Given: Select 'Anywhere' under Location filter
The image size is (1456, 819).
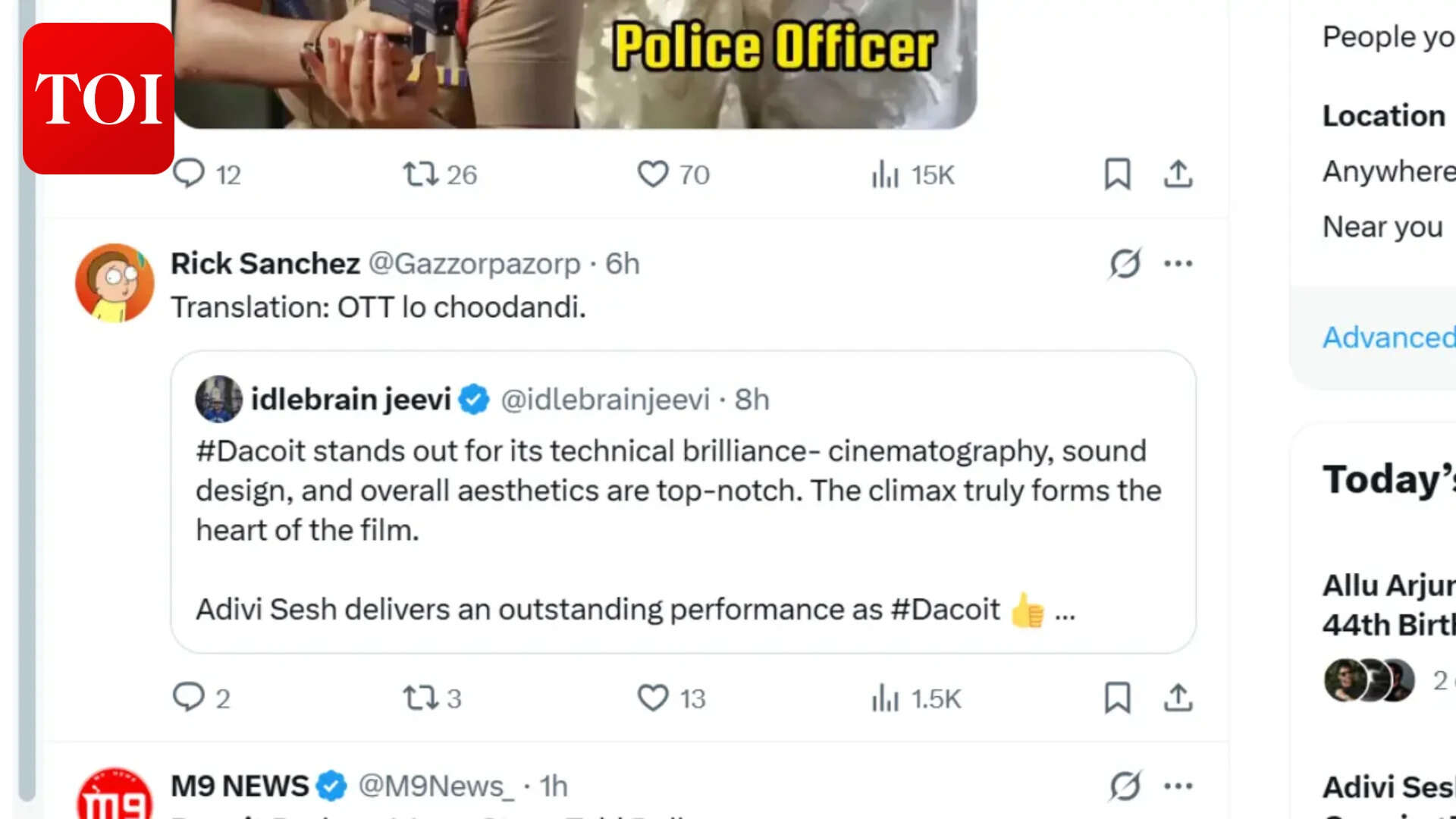Looking at the screenshot, I should (x=1386, y=171).
